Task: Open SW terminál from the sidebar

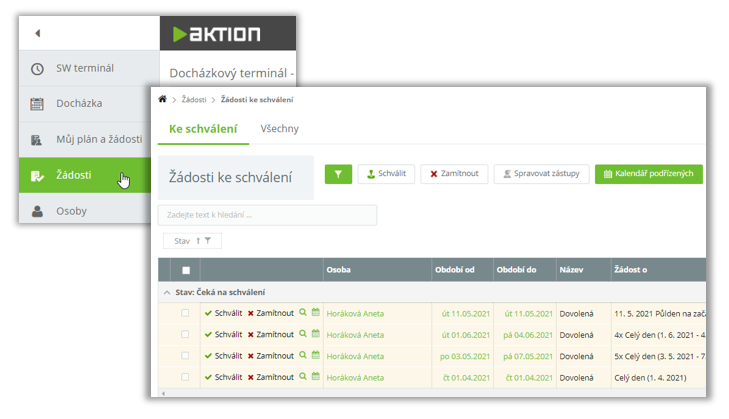Action: point(85,68)
